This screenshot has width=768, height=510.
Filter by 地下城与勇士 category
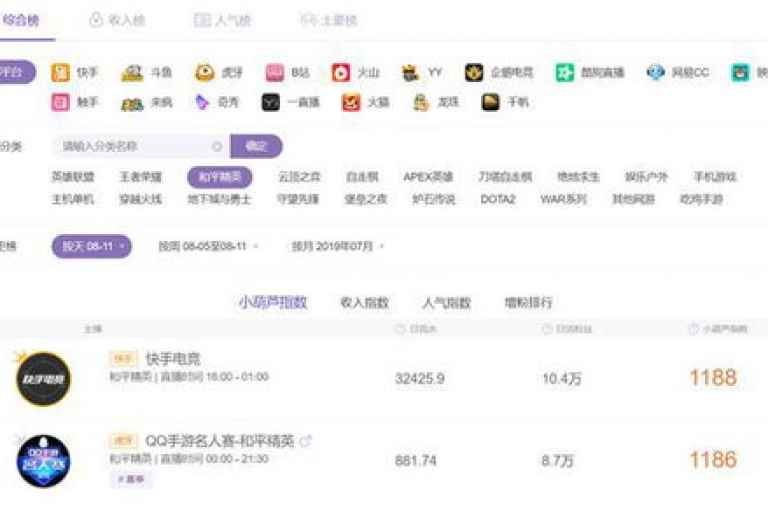(219, 199)
